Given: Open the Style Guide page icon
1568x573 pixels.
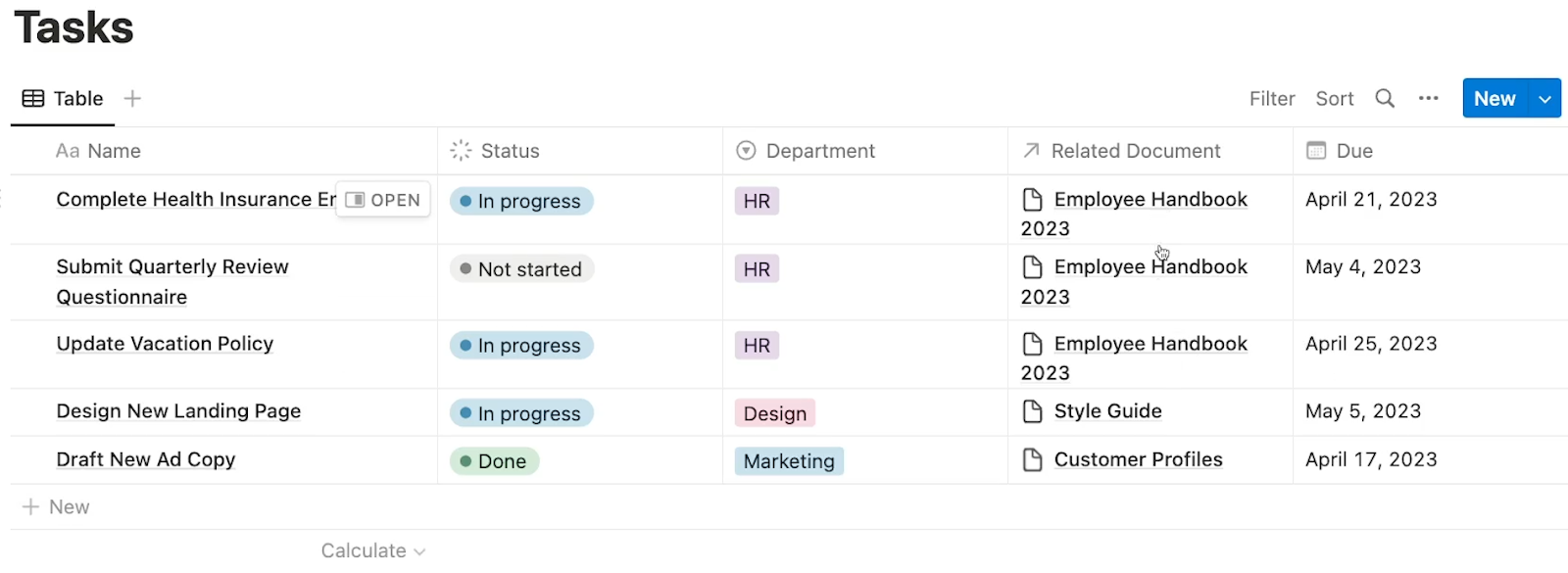Looking at the screenshot, I should click(1032, 411).
